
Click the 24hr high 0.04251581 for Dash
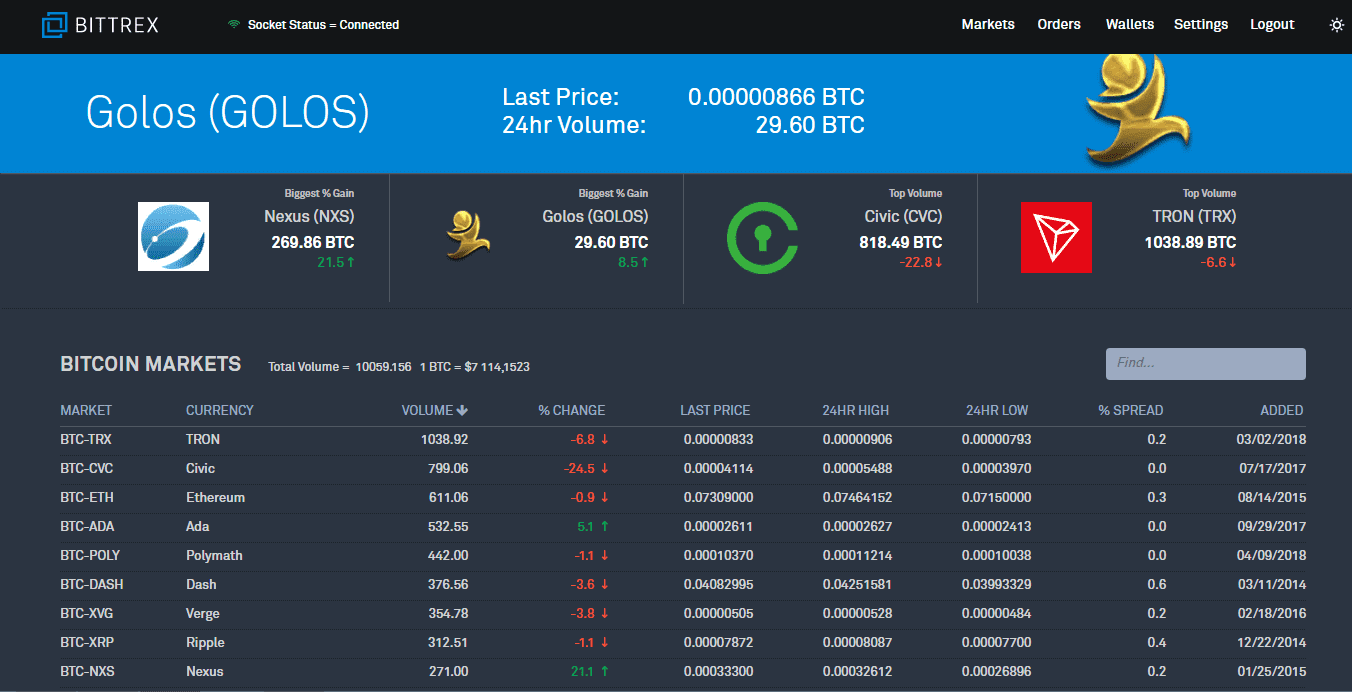click(x=857, y=584)
